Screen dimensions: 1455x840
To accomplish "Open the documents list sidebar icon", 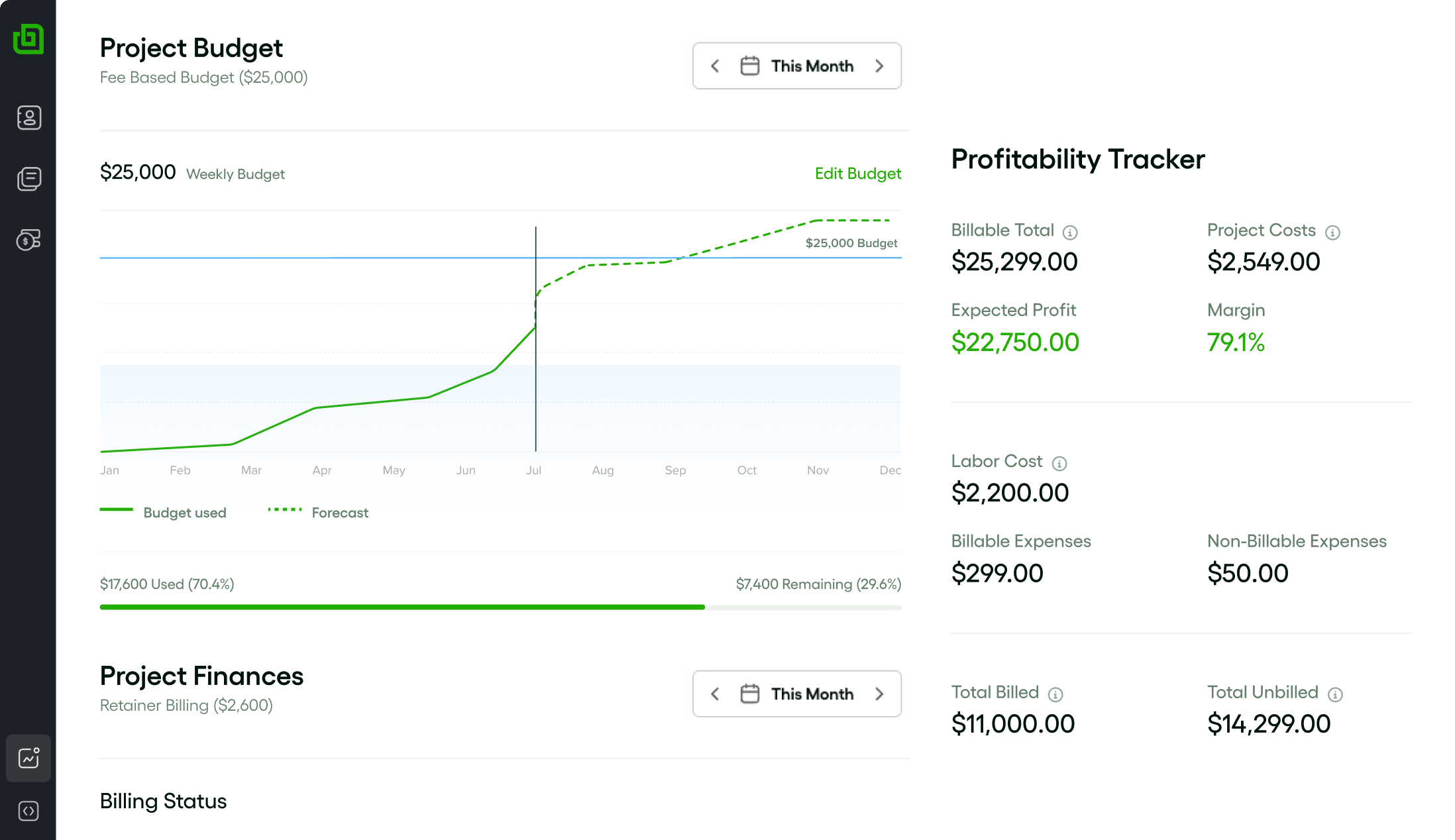I will coord(29,179).
